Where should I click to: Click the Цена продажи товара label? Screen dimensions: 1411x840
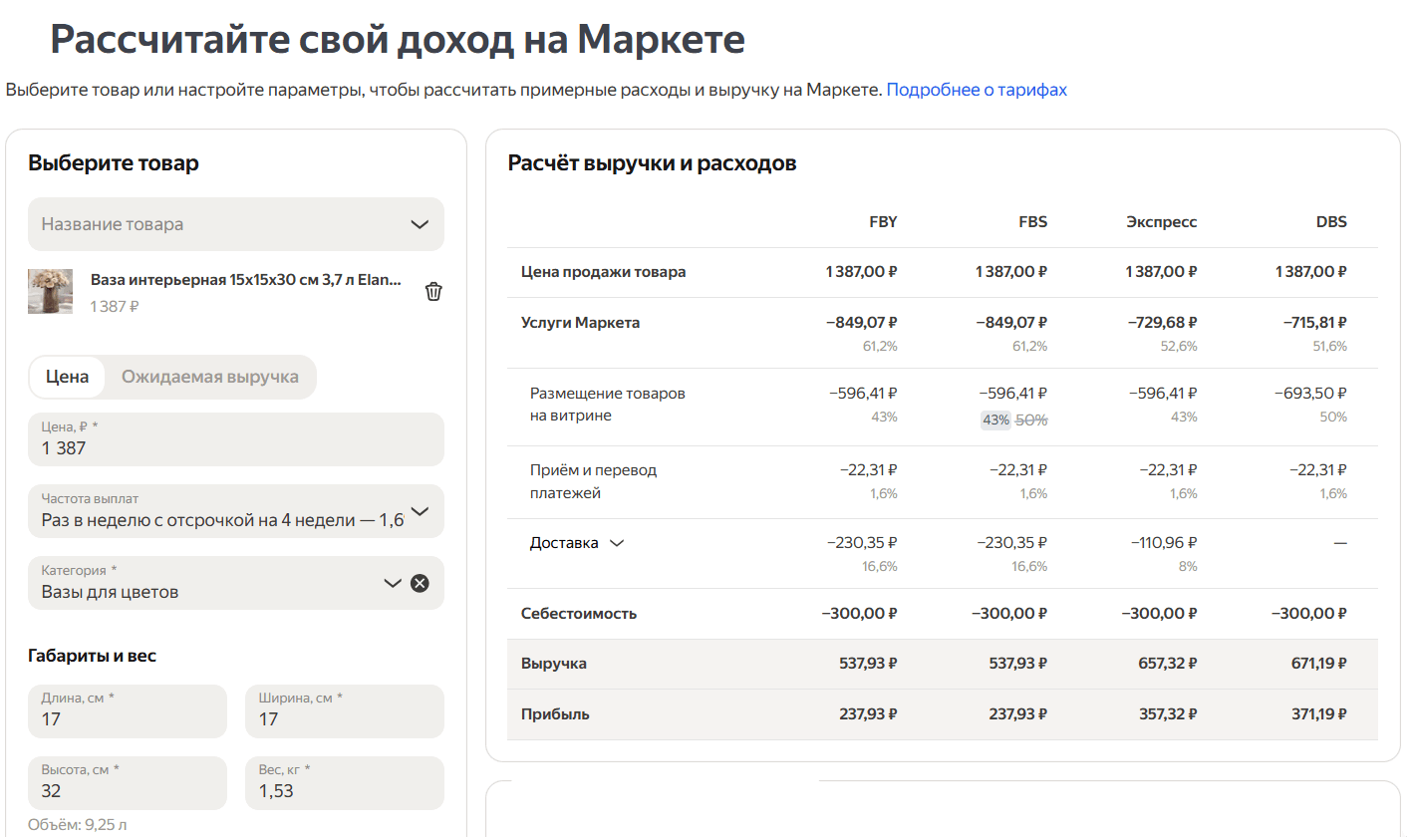603,272
